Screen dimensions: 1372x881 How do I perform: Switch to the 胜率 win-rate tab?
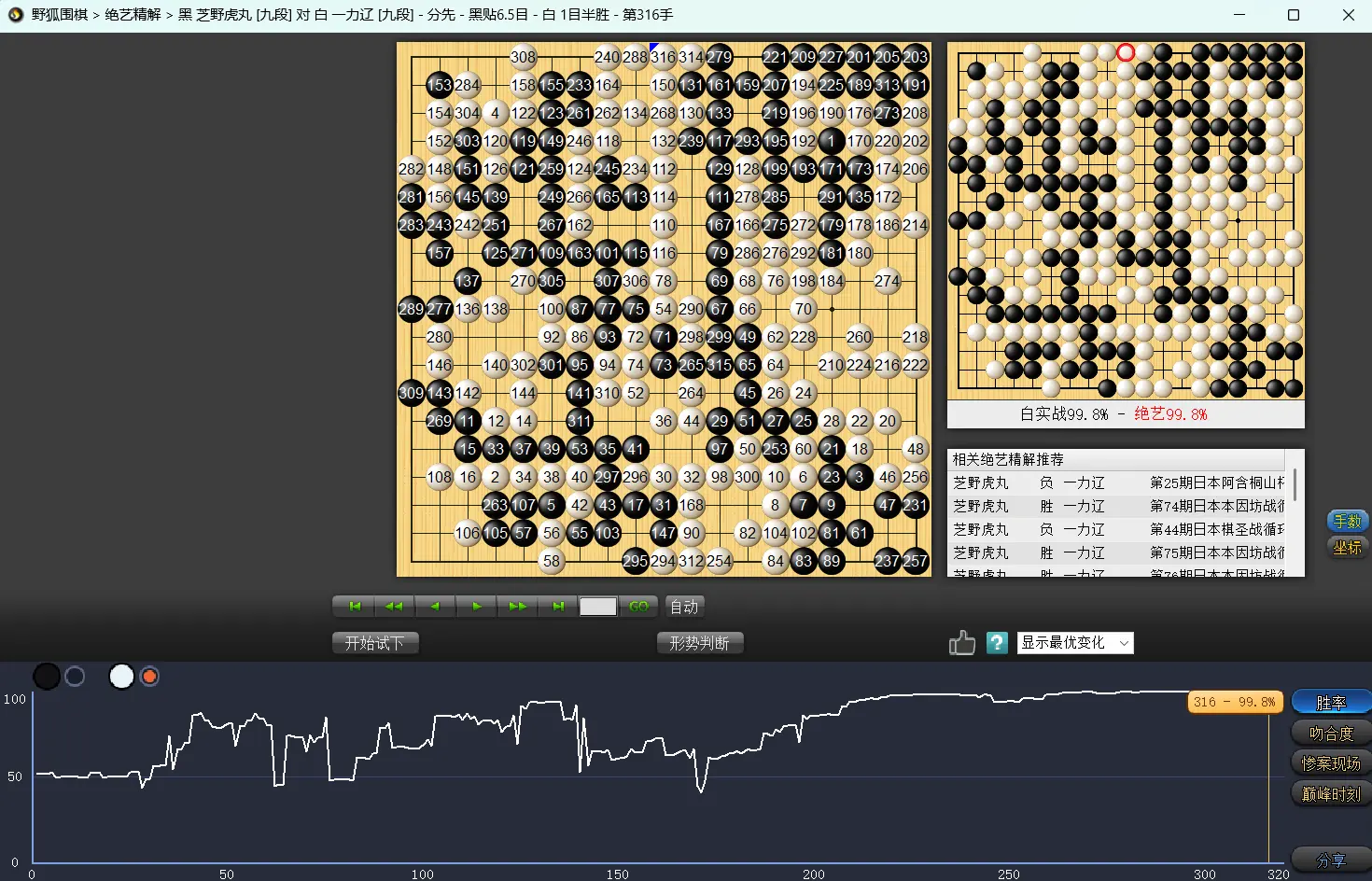click(x=1331, y=703)
